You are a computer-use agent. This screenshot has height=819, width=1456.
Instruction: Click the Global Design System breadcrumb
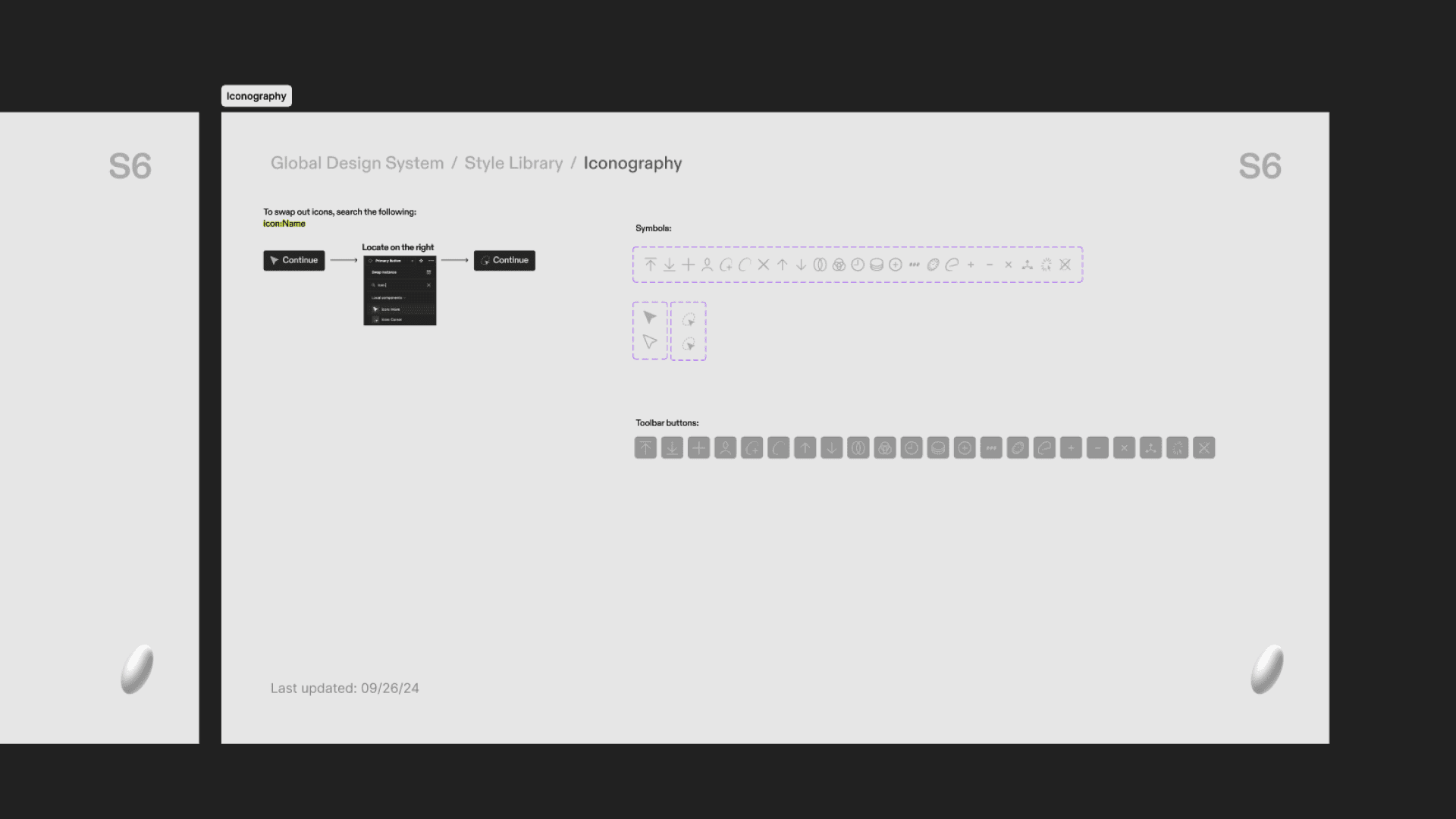[x=357, y=163]
